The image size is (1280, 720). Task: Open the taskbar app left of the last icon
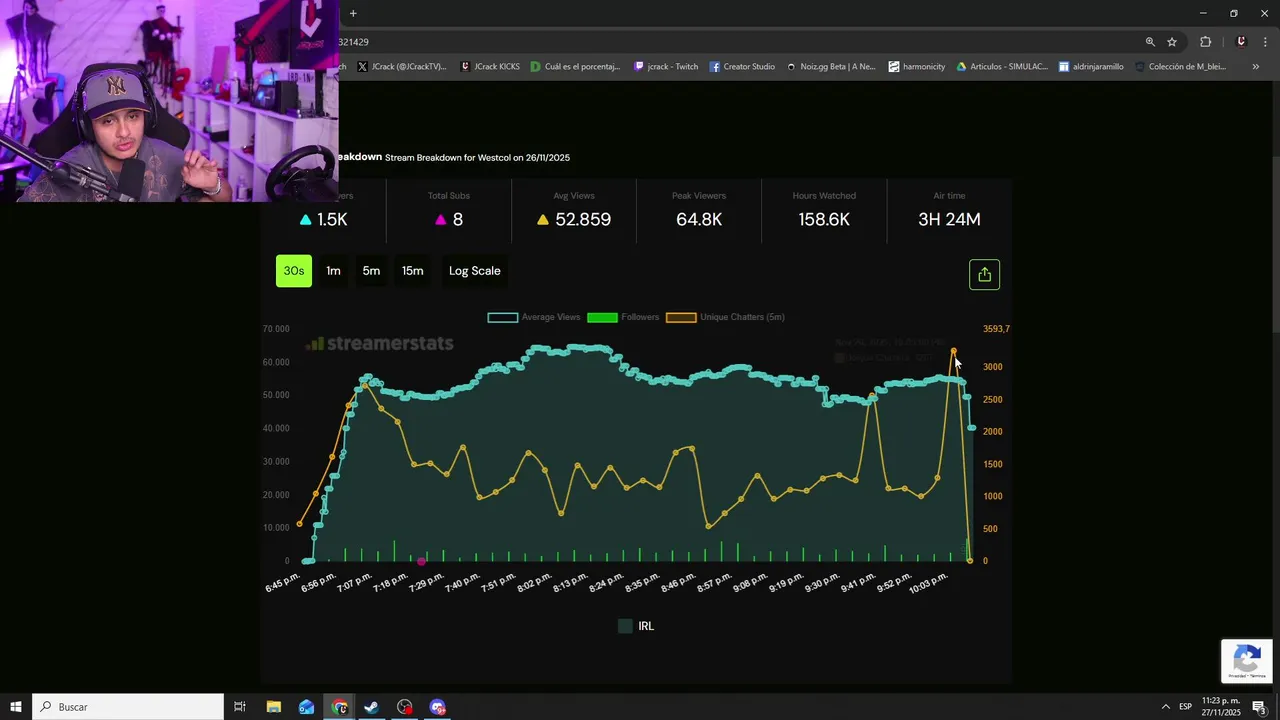(404, 707)
